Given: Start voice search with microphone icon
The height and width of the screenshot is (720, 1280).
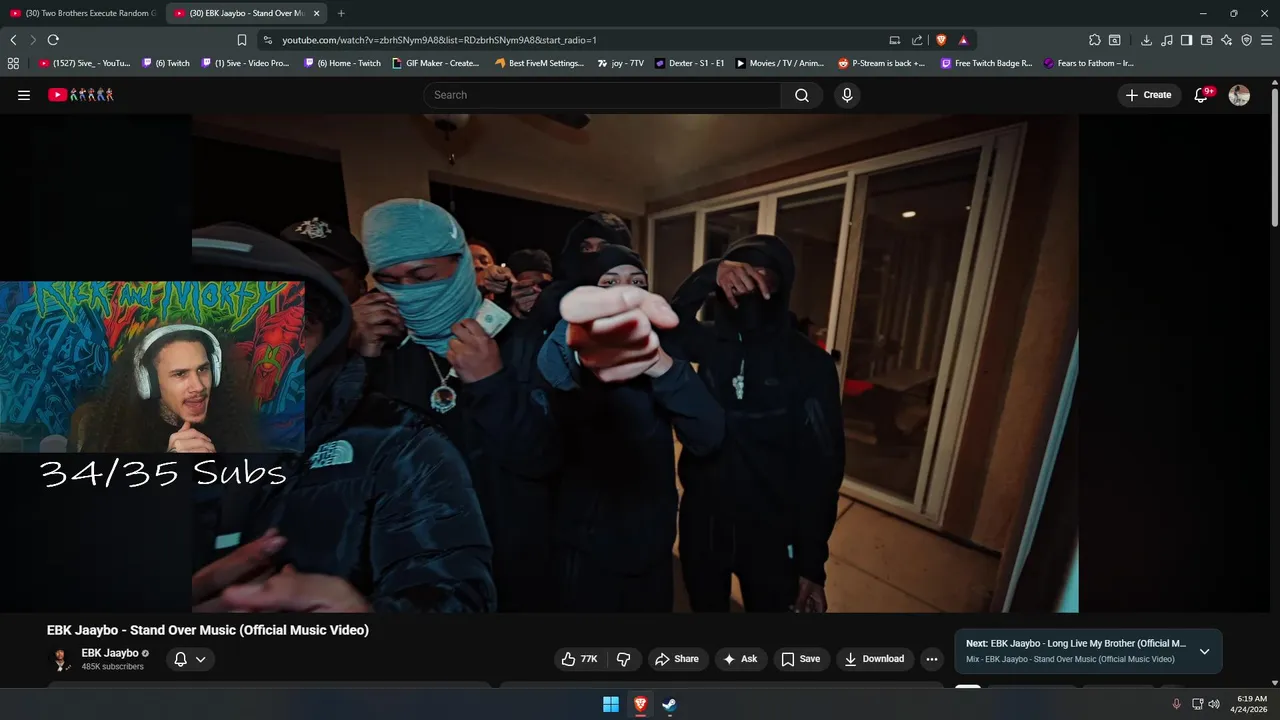Looking at the screenshot, I should [x=847, y=95].
